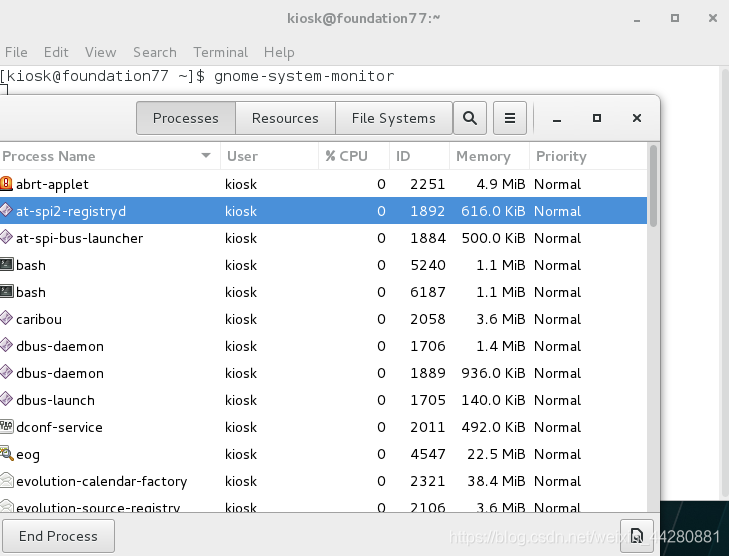Open the search icon in System Monitor
Image resolution: width=729 pixels, height=556 pixels.
click(470, 118)
